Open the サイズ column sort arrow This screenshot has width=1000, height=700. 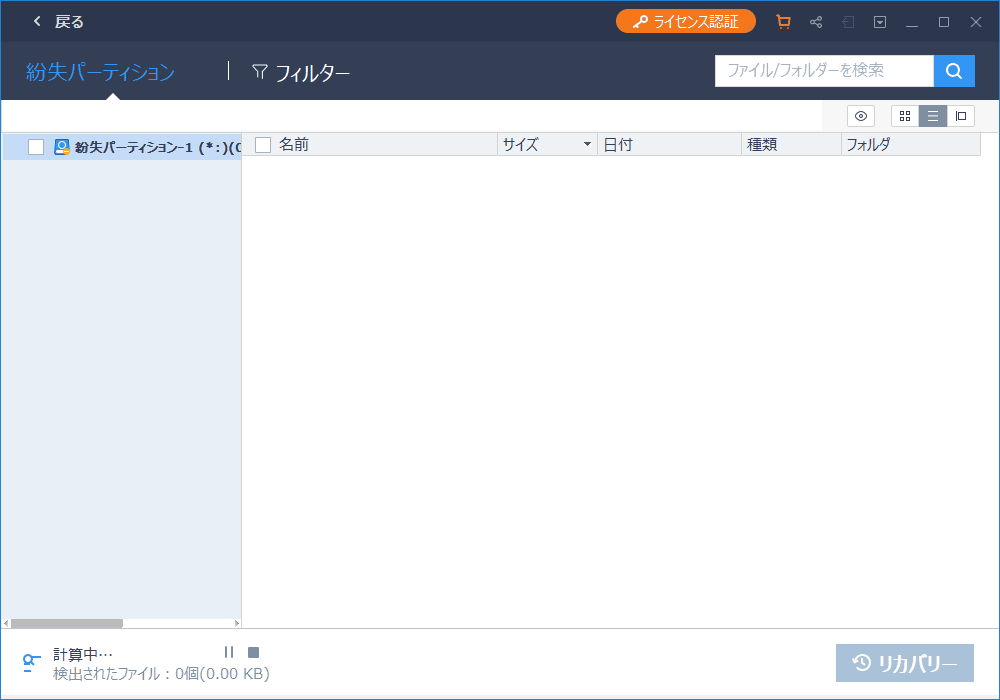point(587,145)
